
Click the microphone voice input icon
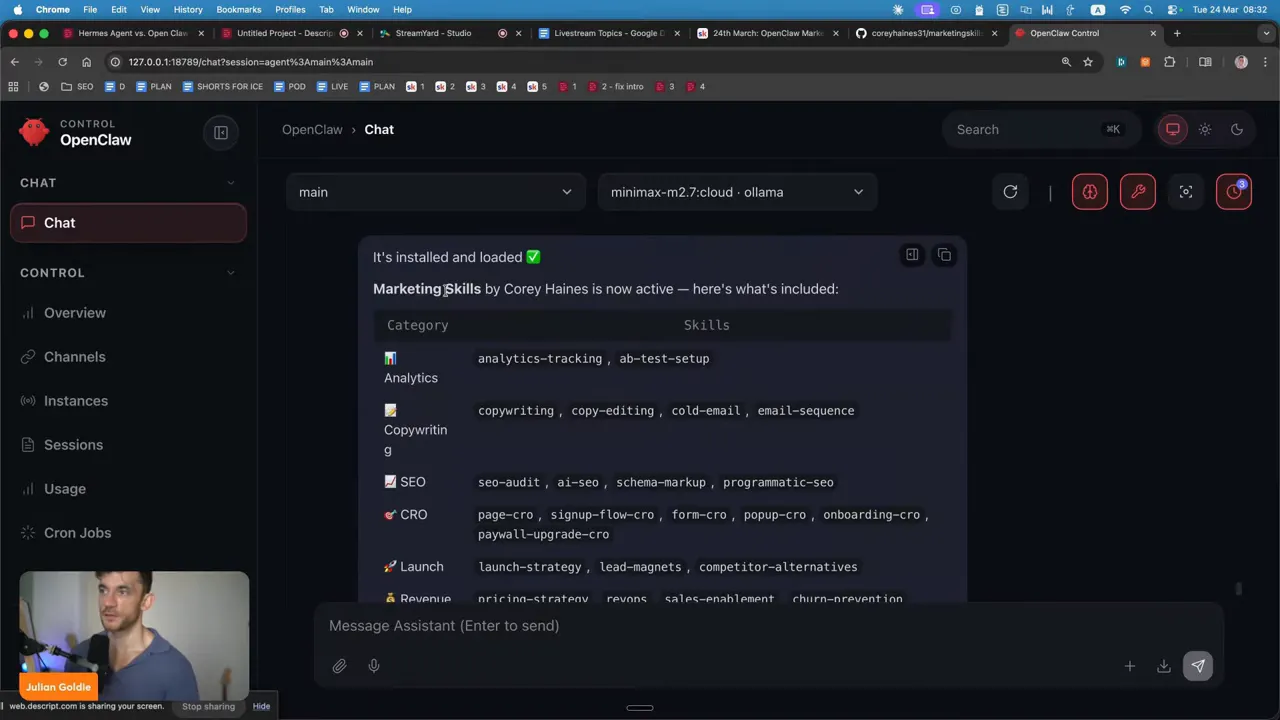click(374, 666)
